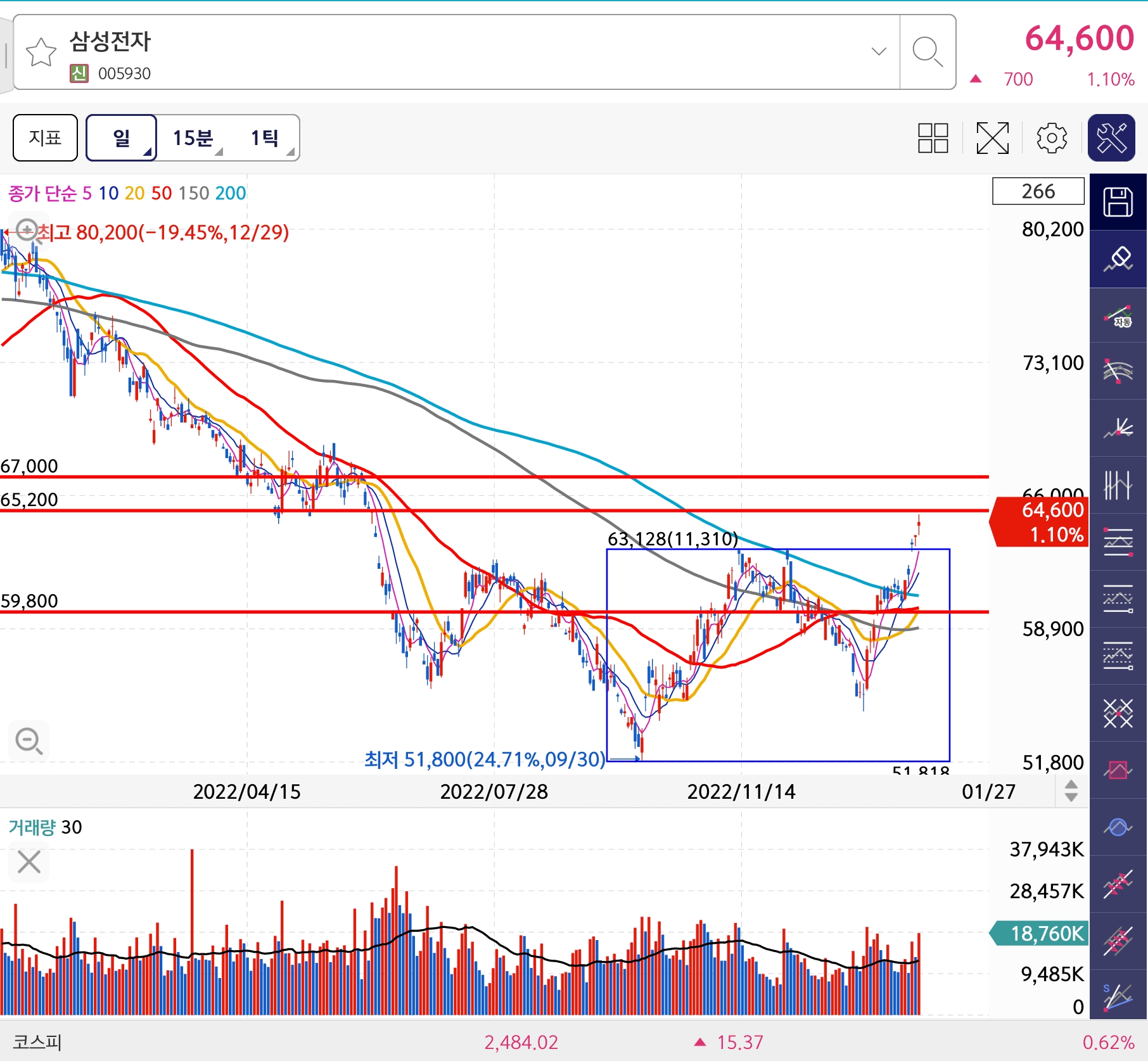The width and height of the screenshot is (1148, 1061).
Task: Select the two-dashed-line horizontal level tool
Action: [1118, 599]
